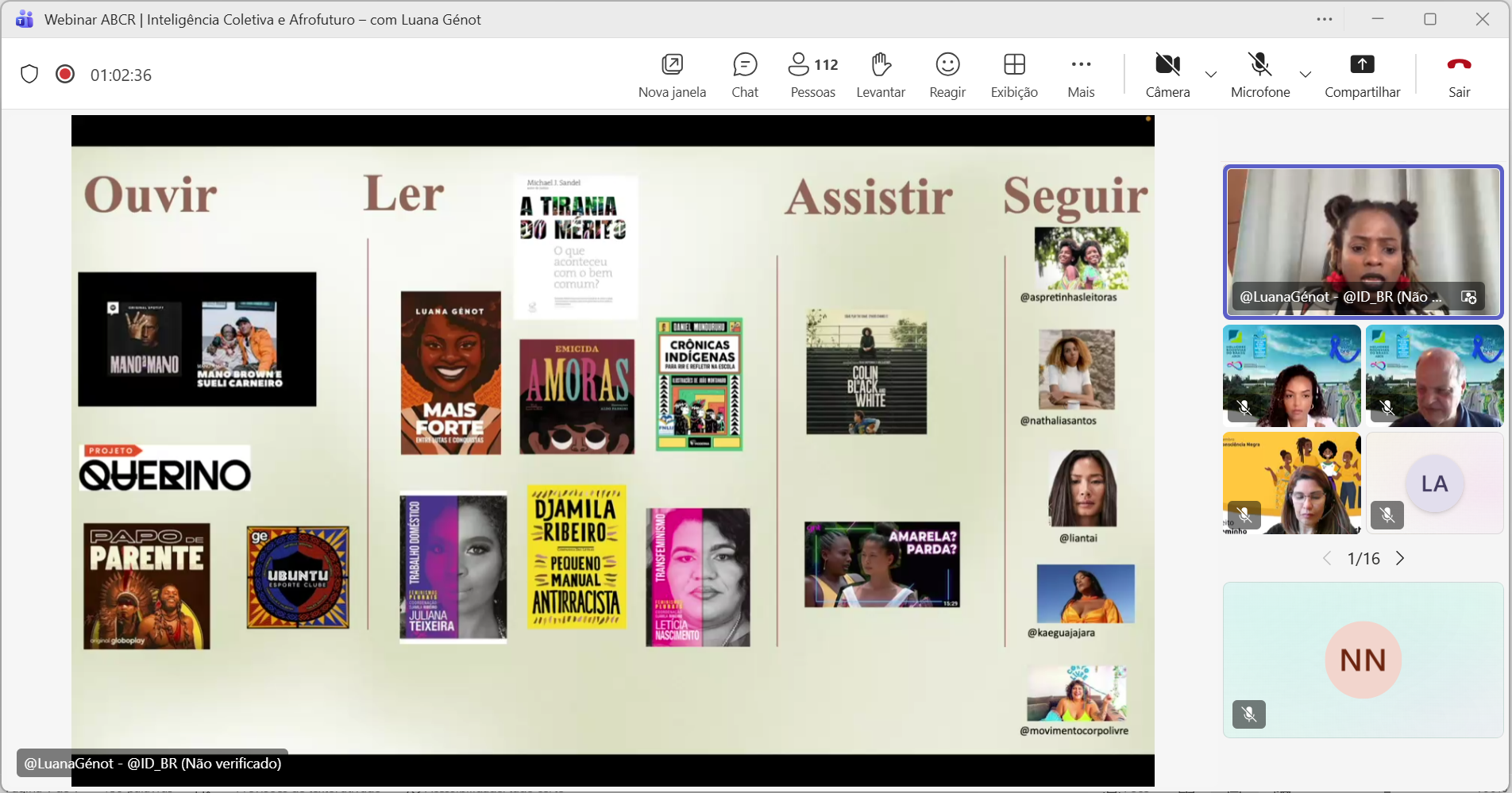This screenshot has height=793, width=1512.
Task: Open meeting in Nova janela
Action: pyautogui.click(x=672, y=75)
